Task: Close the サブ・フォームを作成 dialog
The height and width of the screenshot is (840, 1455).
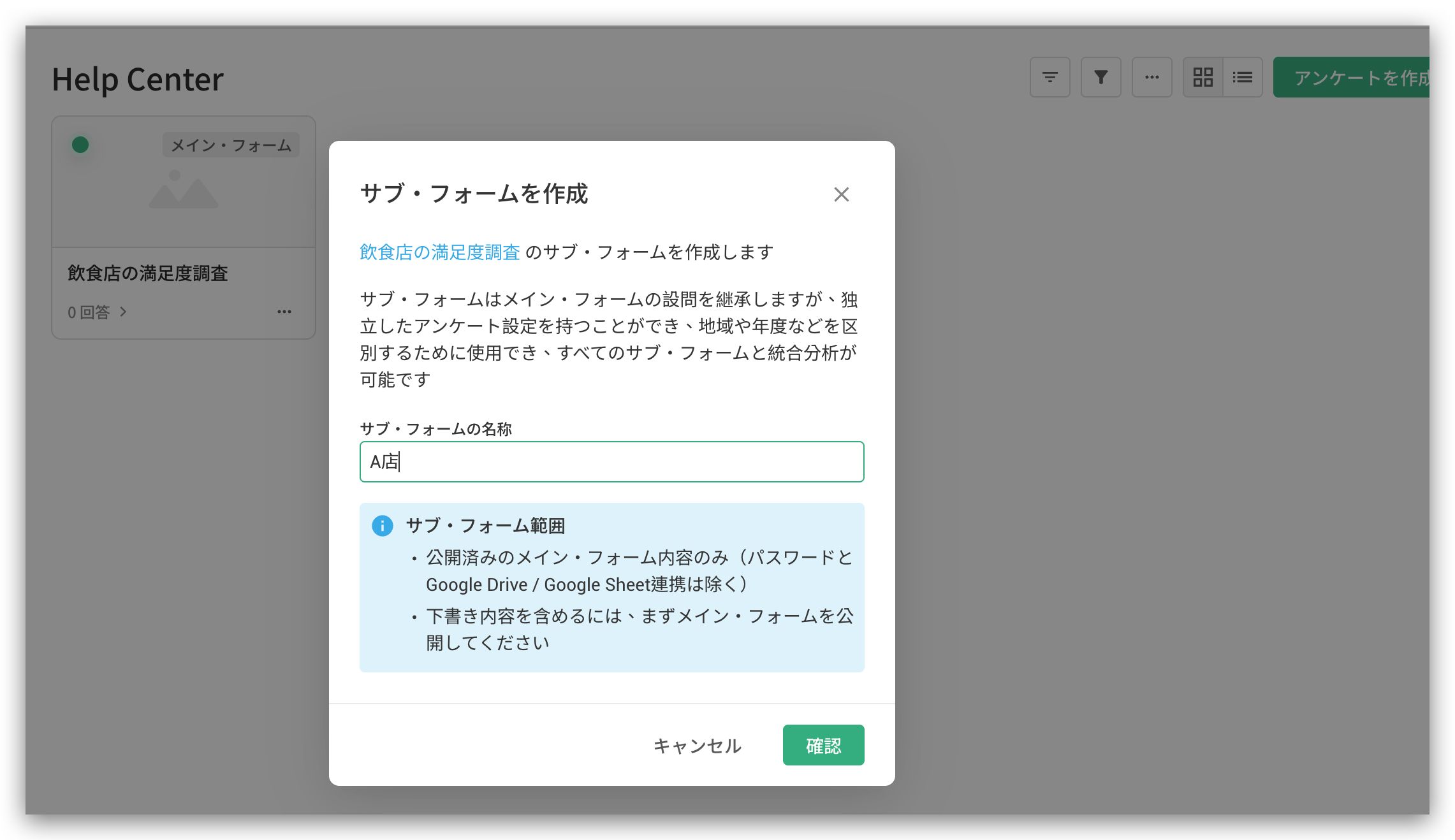Action: (x=841, y=194)
